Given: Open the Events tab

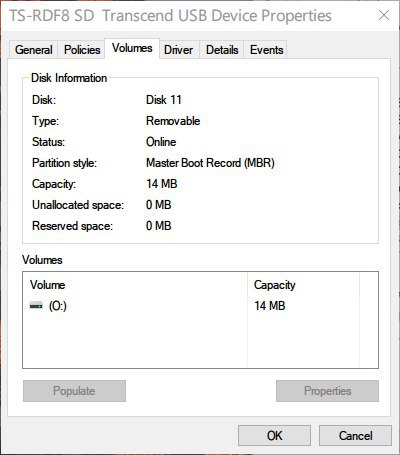Looking at the screenshot, I should click(266, 50).
